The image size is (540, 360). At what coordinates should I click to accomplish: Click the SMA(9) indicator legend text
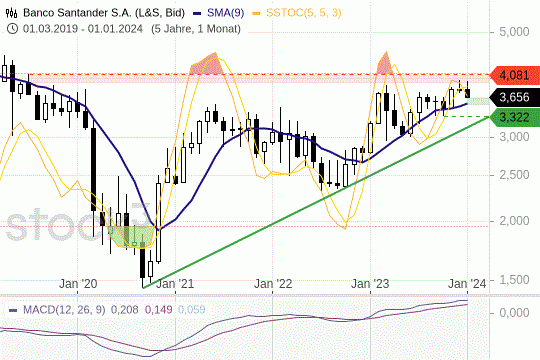click(x=225, y=13)
